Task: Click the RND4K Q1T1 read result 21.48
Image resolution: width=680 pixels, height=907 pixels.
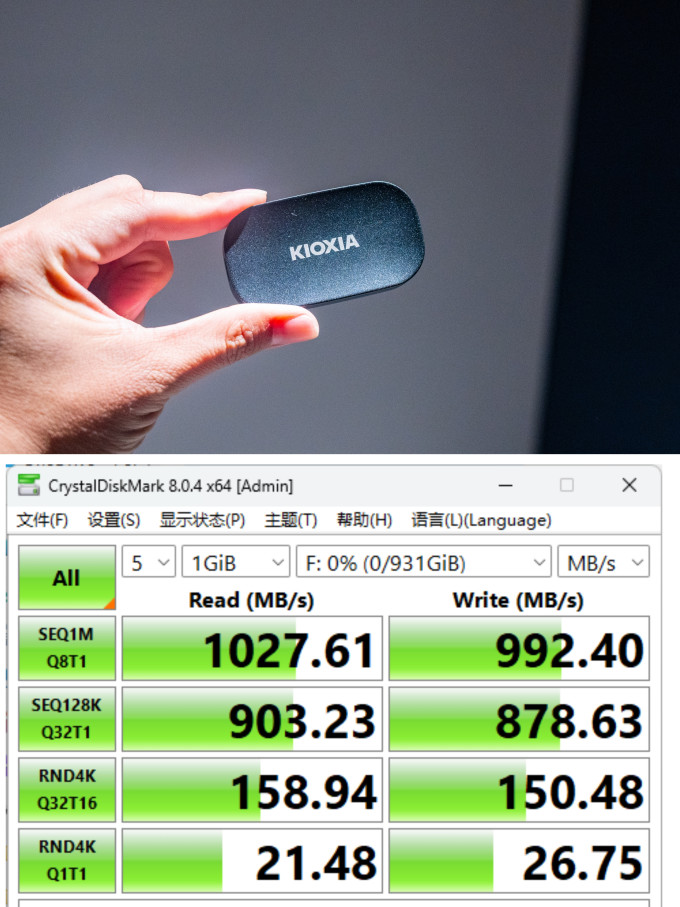Action: [252, 860]
